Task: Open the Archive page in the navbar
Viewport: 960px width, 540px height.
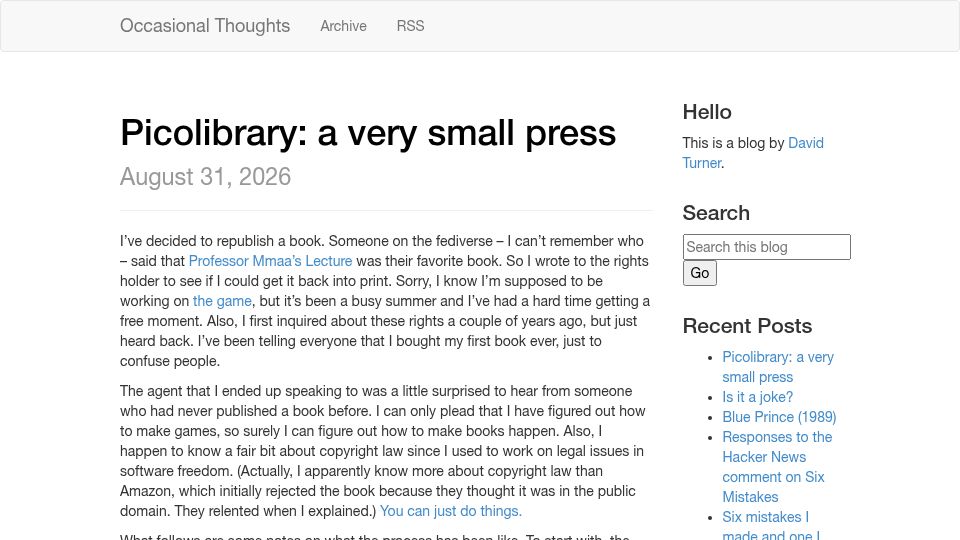Action: tap(343, 26)
